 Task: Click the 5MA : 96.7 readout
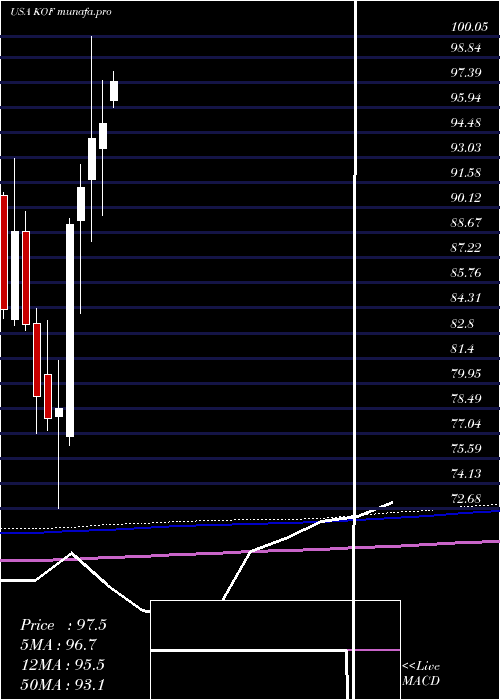[x=58, y=645]
